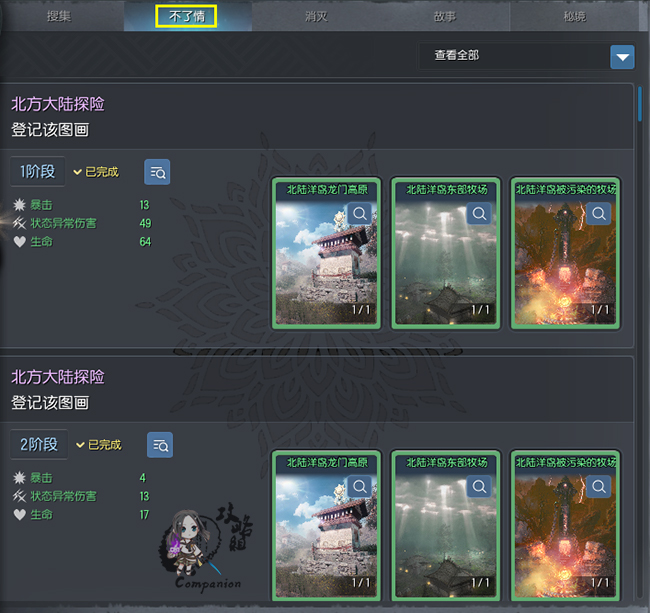This screenshot has height=613, width=650.
Task: Click the 1阶段 stage button
Action: click(x=38, y=172)
